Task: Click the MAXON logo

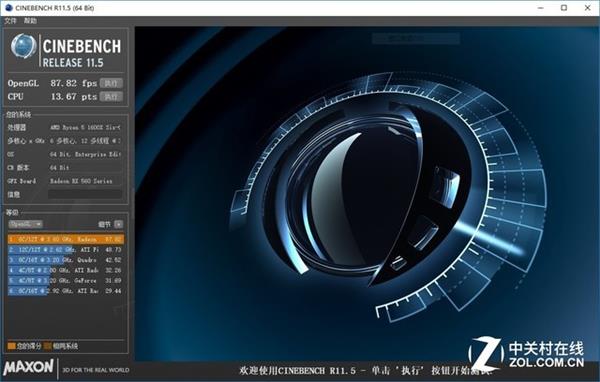Action: [29, 367]
